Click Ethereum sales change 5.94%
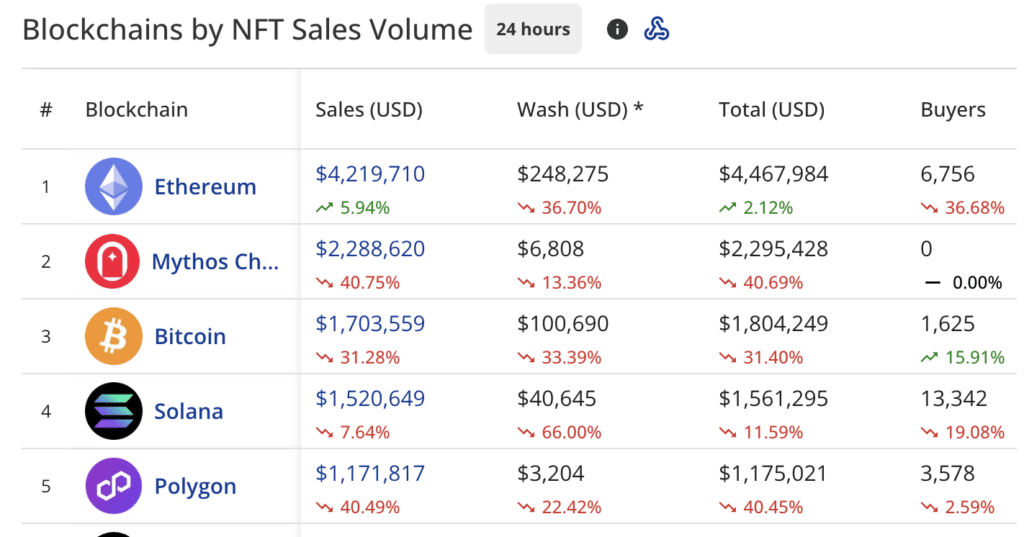Image resolution: width=1024 pixels, height=537 pixels. 353,208
